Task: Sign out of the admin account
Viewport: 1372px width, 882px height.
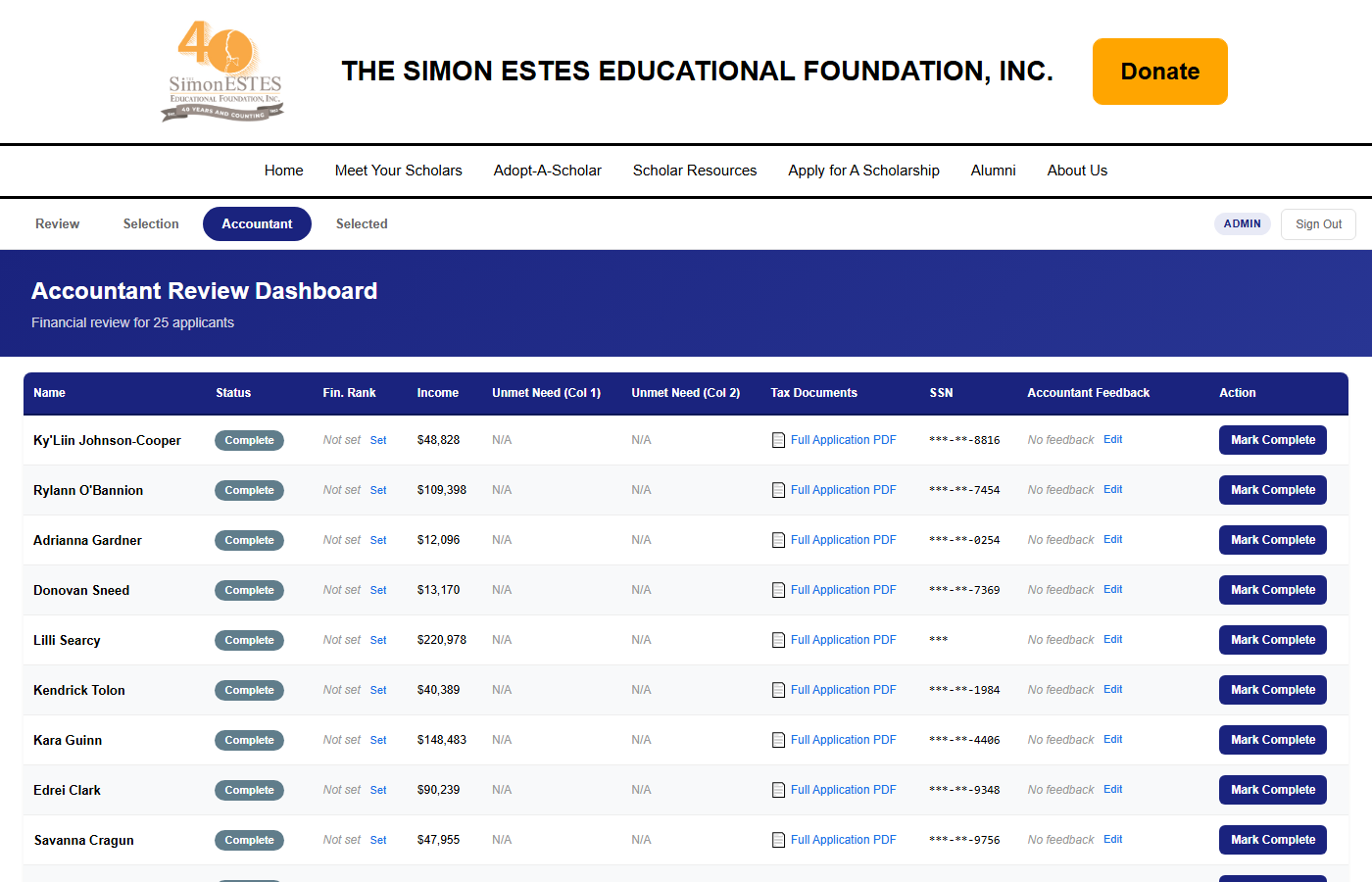Action: click(1318, 224)
